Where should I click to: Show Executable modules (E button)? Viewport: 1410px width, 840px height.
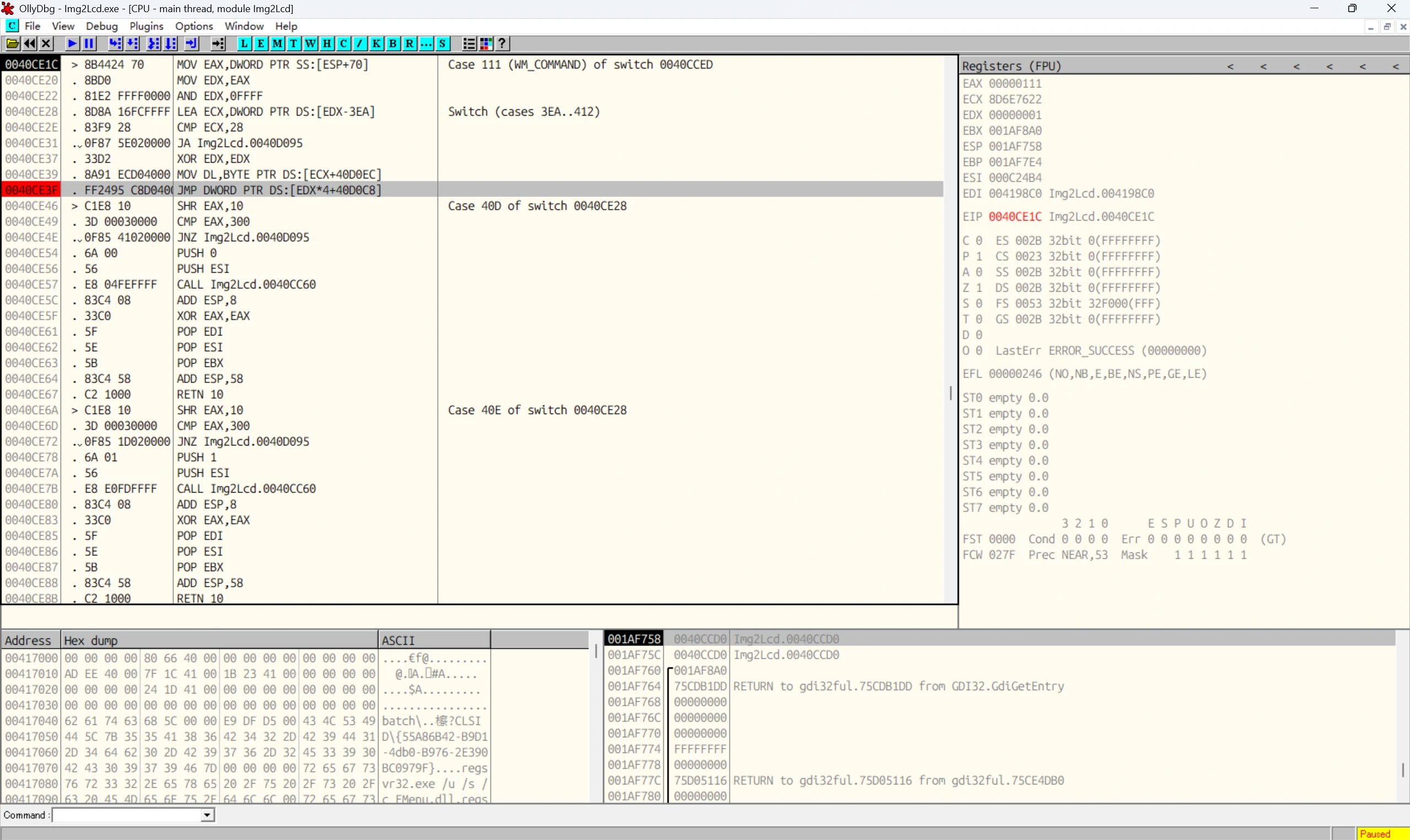(260, 44)
